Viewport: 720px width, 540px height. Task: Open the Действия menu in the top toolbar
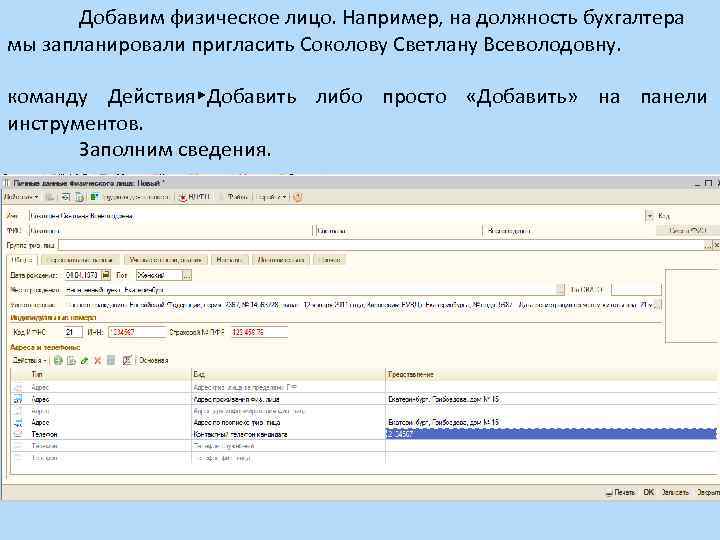pyautogui.click(x=21, y=197)
